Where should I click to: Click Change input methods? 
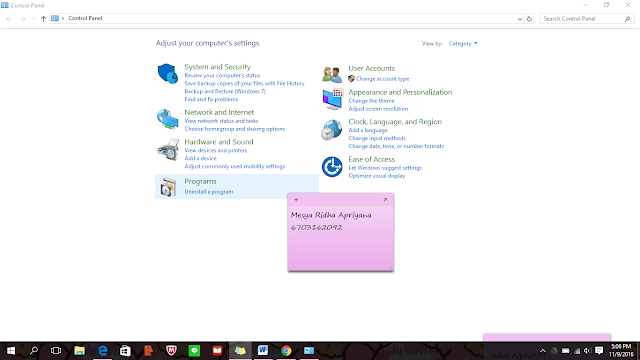(x=377, y=138)
